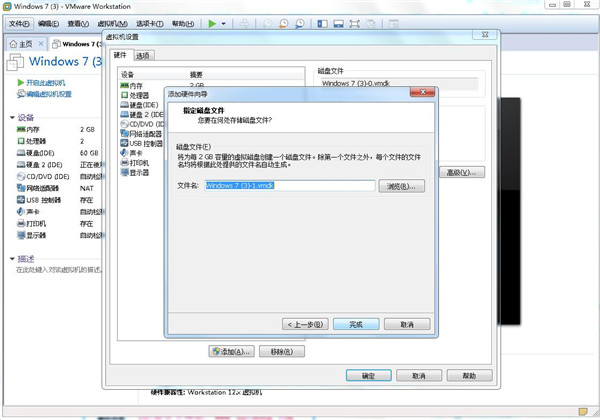
Task: Open the 编辑(E) menu
Action: pos(49,24)
